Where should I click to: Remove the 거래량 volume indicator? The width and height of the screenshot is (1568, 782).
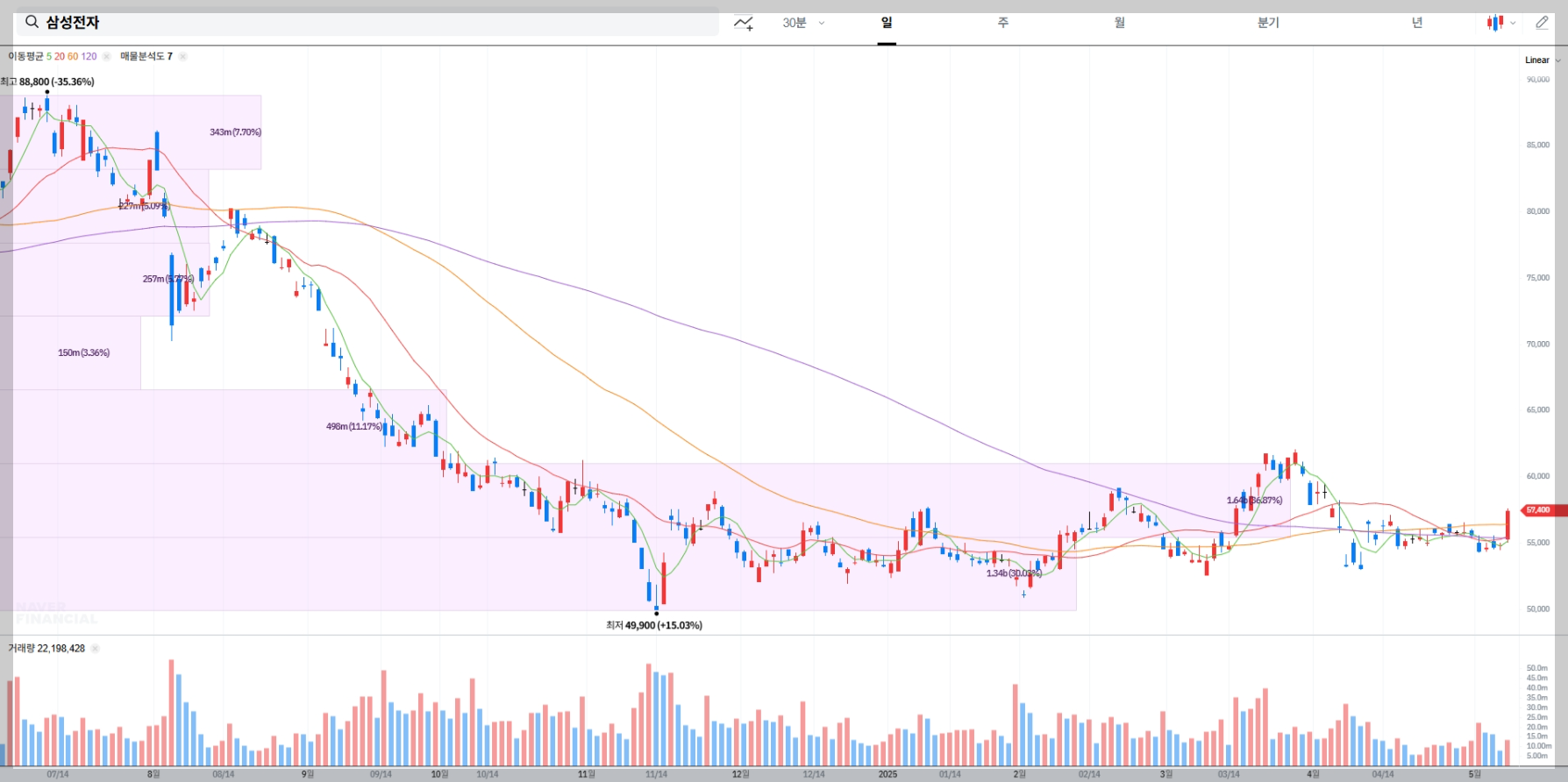click(x=95, y=649)
